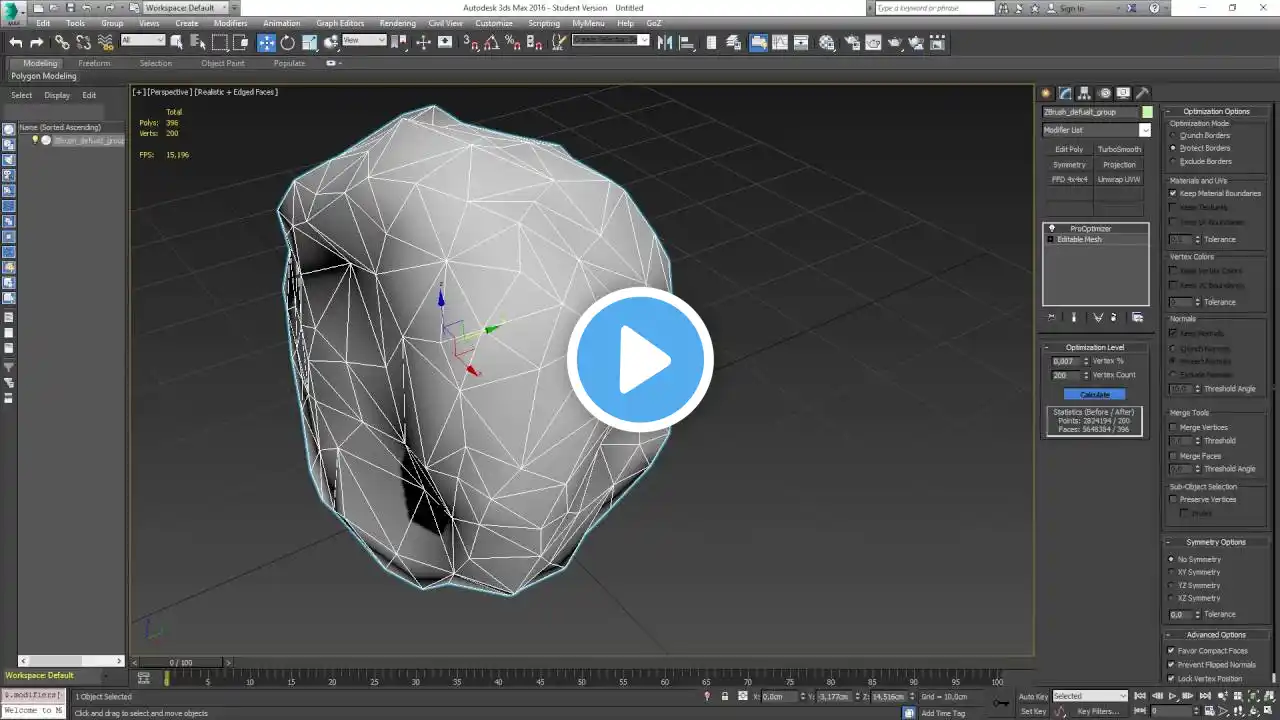Image resolution: width=1280 pixels, height=720 pixels.
Task: Pick the Rectangular Selection Region tool
Action: click(x=220, y=42)
